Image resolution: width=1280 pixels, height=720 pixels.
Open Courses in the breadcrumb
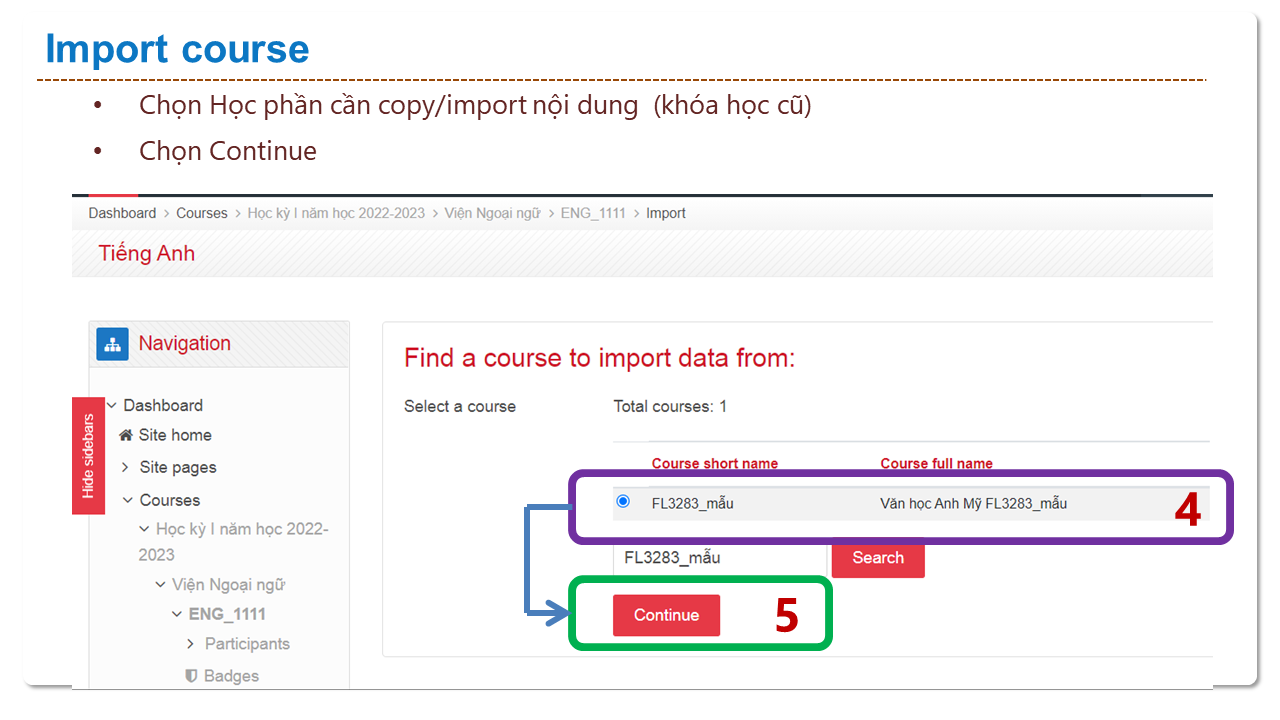pyautogui.click(x=202, y=213)
